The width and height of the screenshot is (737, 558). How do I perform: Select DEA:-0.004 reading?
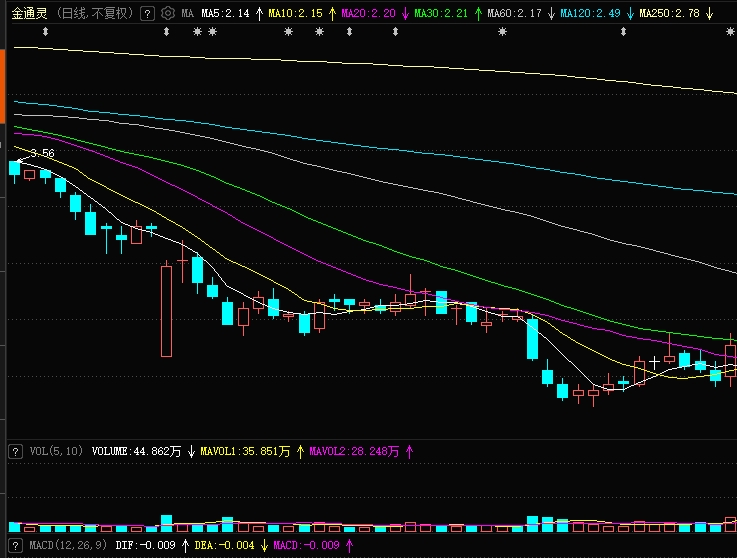click(x=224, y=545)
